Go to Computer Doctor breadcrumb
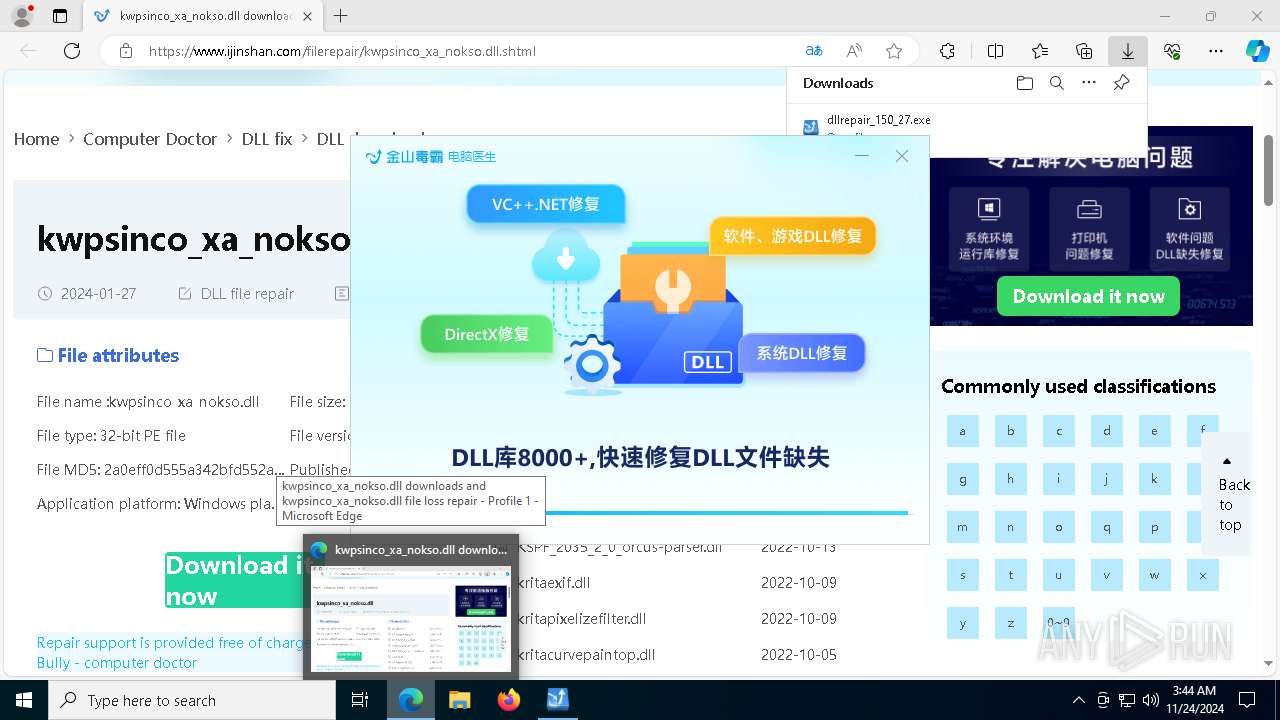 (150, 139)
